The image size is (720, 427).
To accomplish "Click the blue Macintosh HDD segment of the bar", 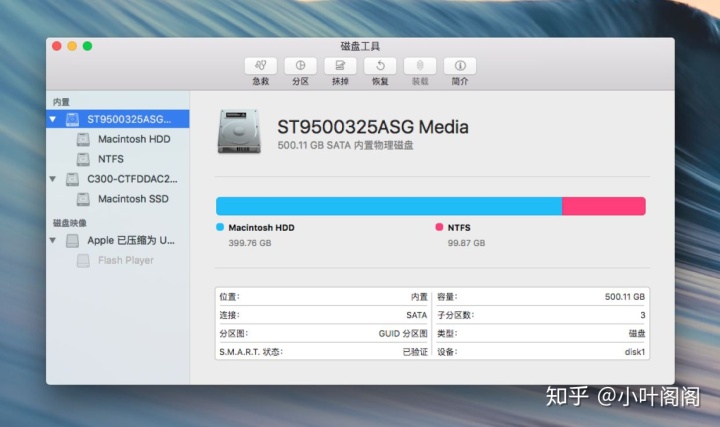I will (389, 206).
